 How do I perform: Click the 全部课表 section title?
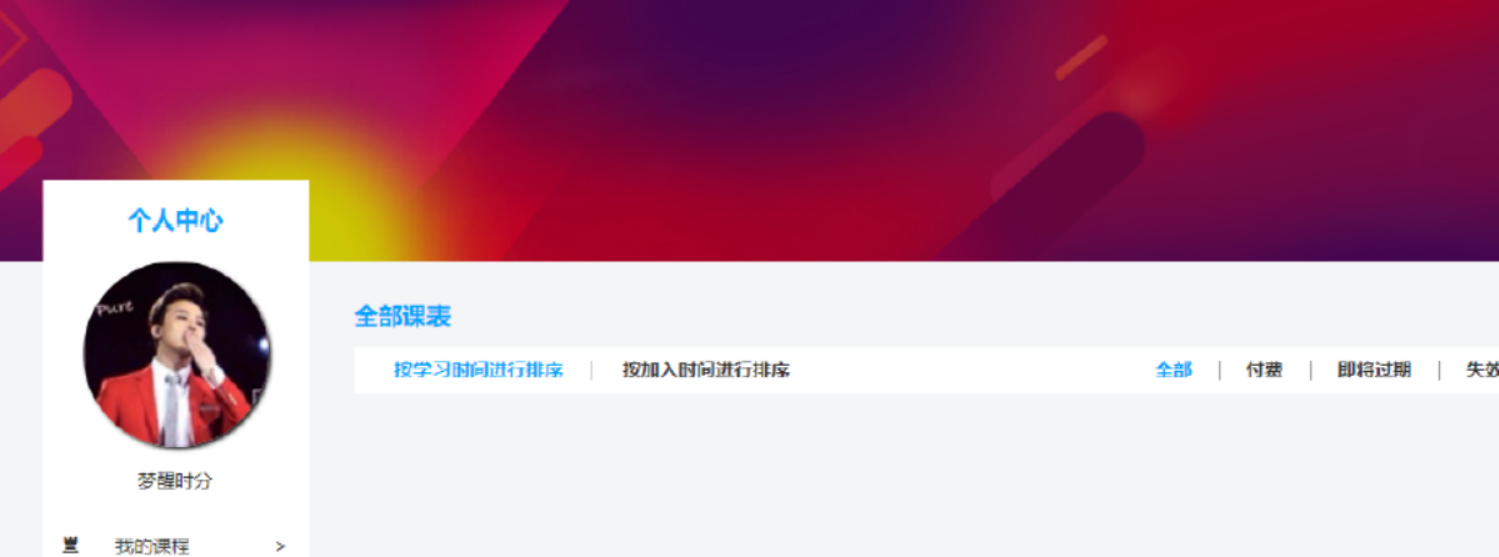tap(403, 317)
